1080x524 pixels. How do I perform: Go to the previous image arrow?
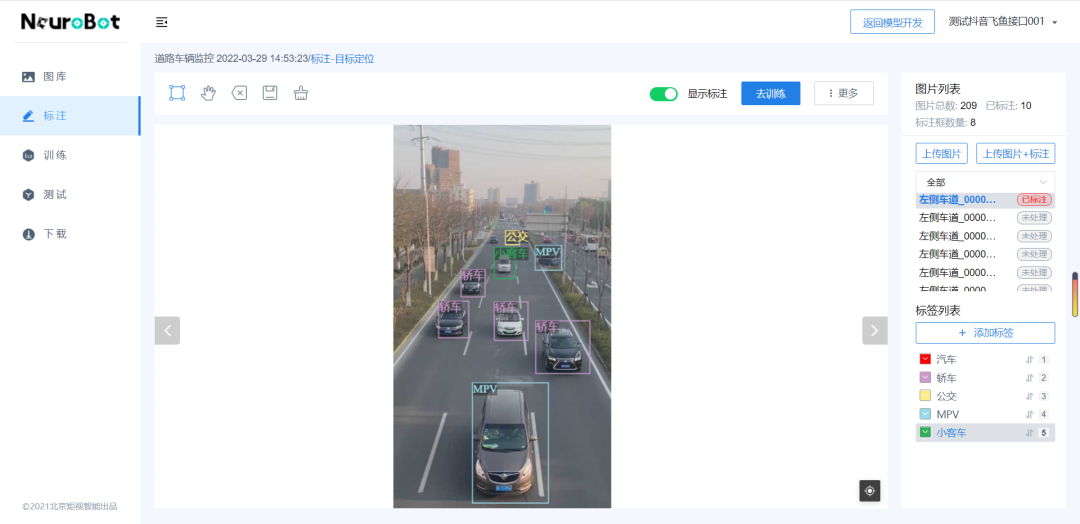coord(167,331)
